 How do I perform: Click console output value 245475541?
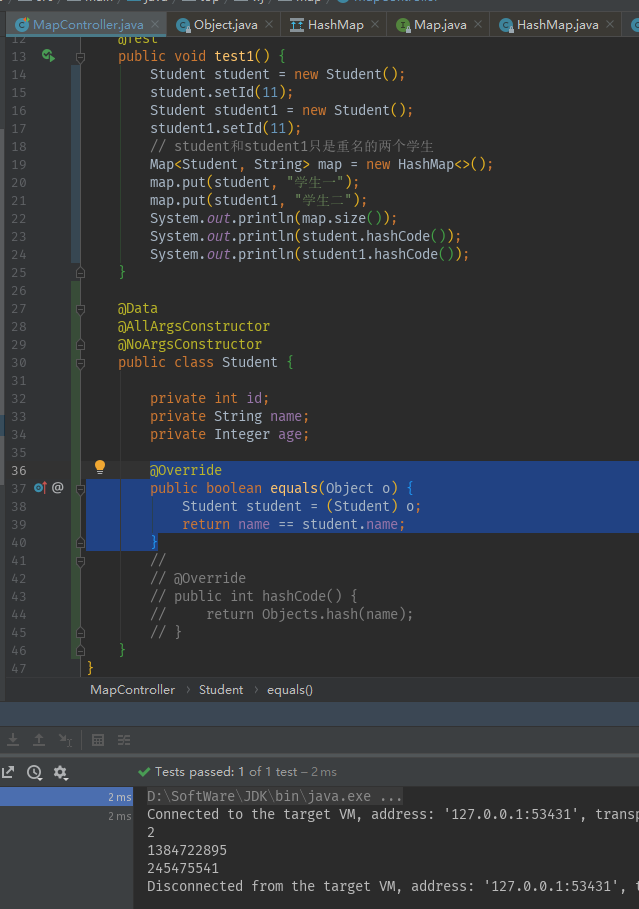[183, 868]
